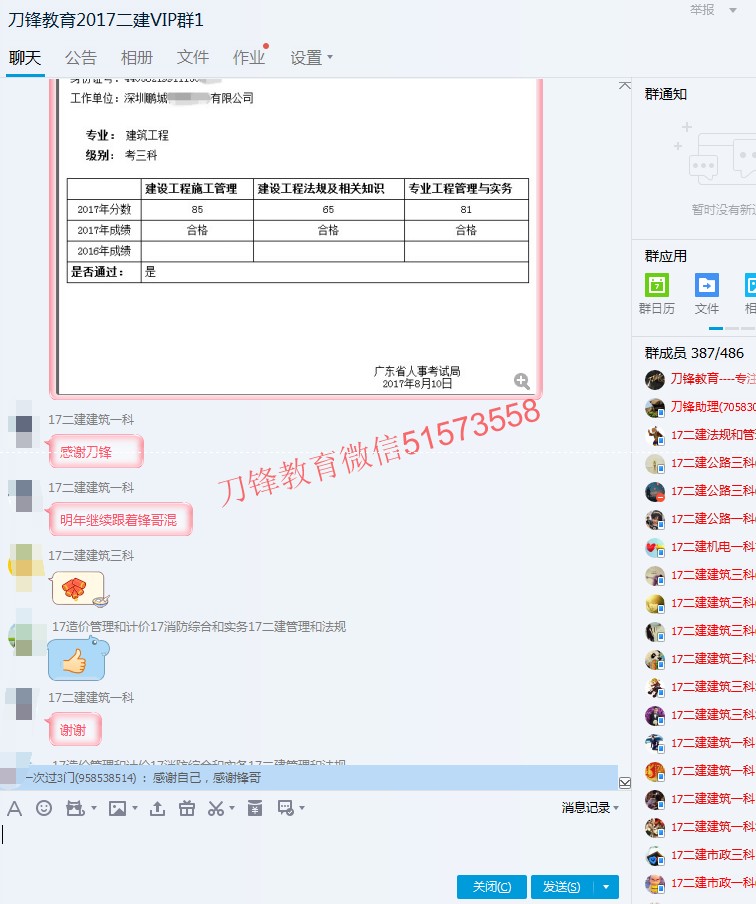Image resolution: width=756 pixels, height=904 pixels.
Task: Click the 明年继续跟着锋哥混 message bubble
Action: coord(119,519)
